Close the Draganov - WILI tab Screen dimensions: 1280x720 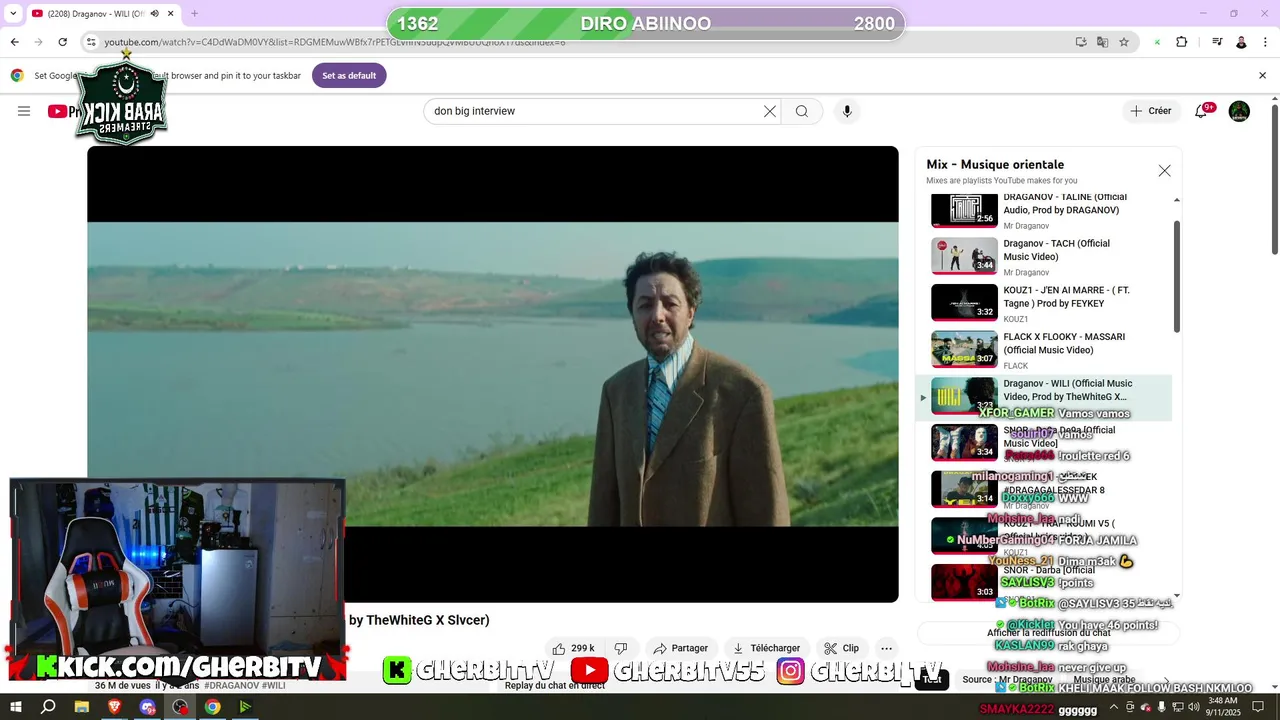(x=170, y=14)
